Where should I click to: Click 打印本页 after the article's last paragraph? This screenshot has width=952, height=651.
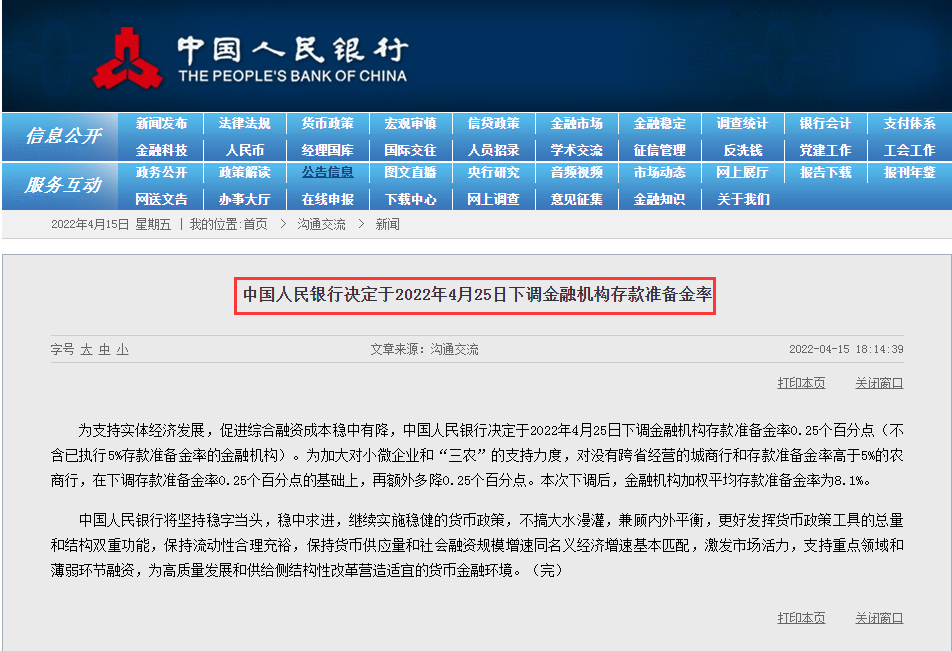(801, 618)
